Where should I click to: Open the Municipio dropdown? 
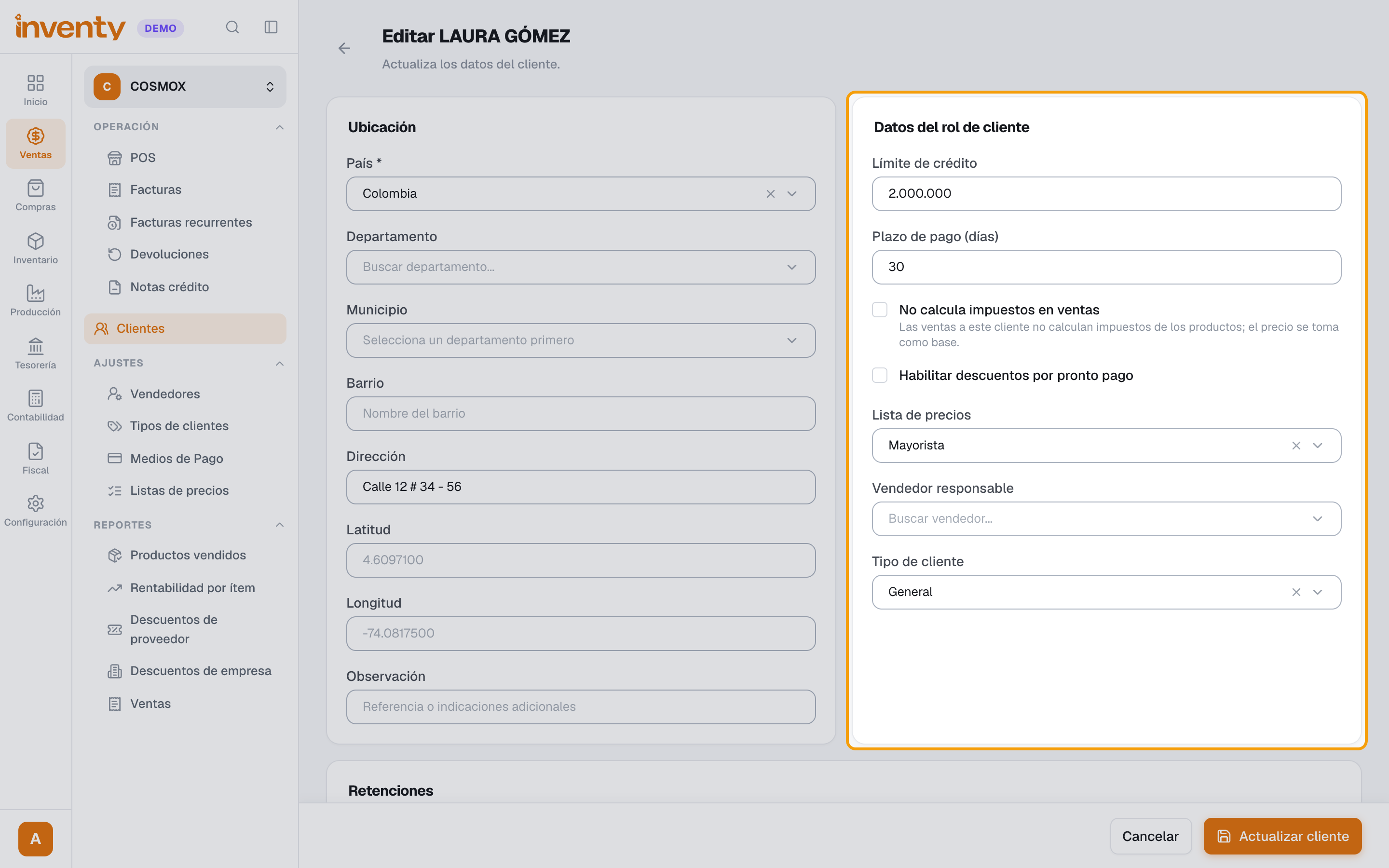[581, 340]
